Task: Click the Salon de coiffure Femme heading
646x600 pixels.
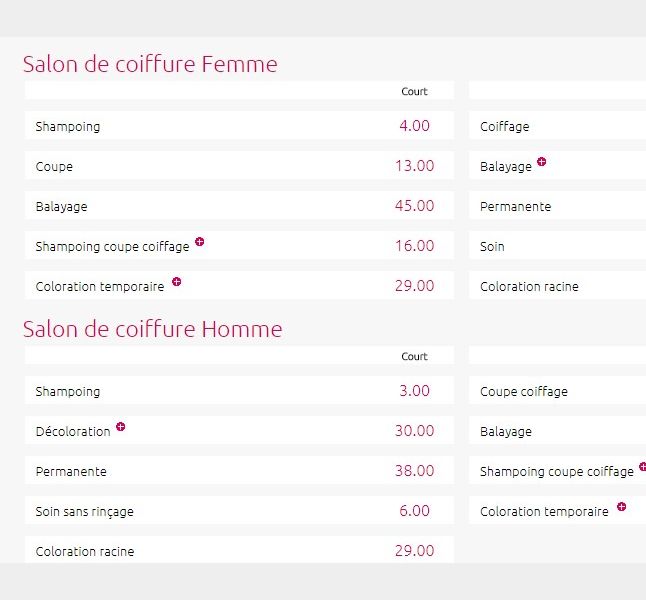Action: coord(150,64)
